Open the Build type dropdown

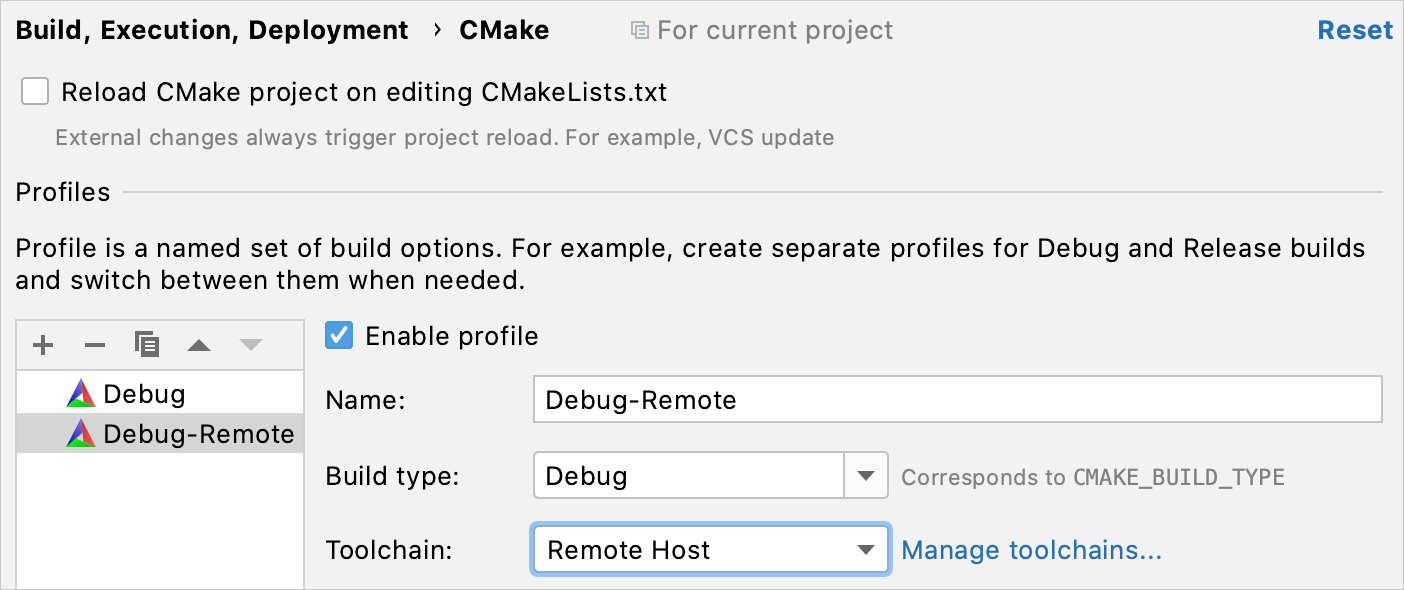(x=866, y=475)
